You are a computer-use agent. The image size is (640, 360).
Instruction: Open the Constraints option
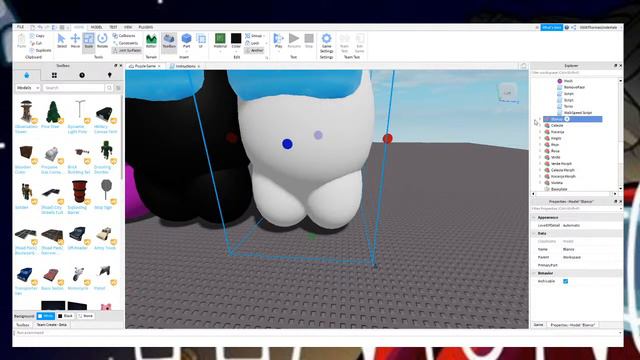click(x=125, y=43)
